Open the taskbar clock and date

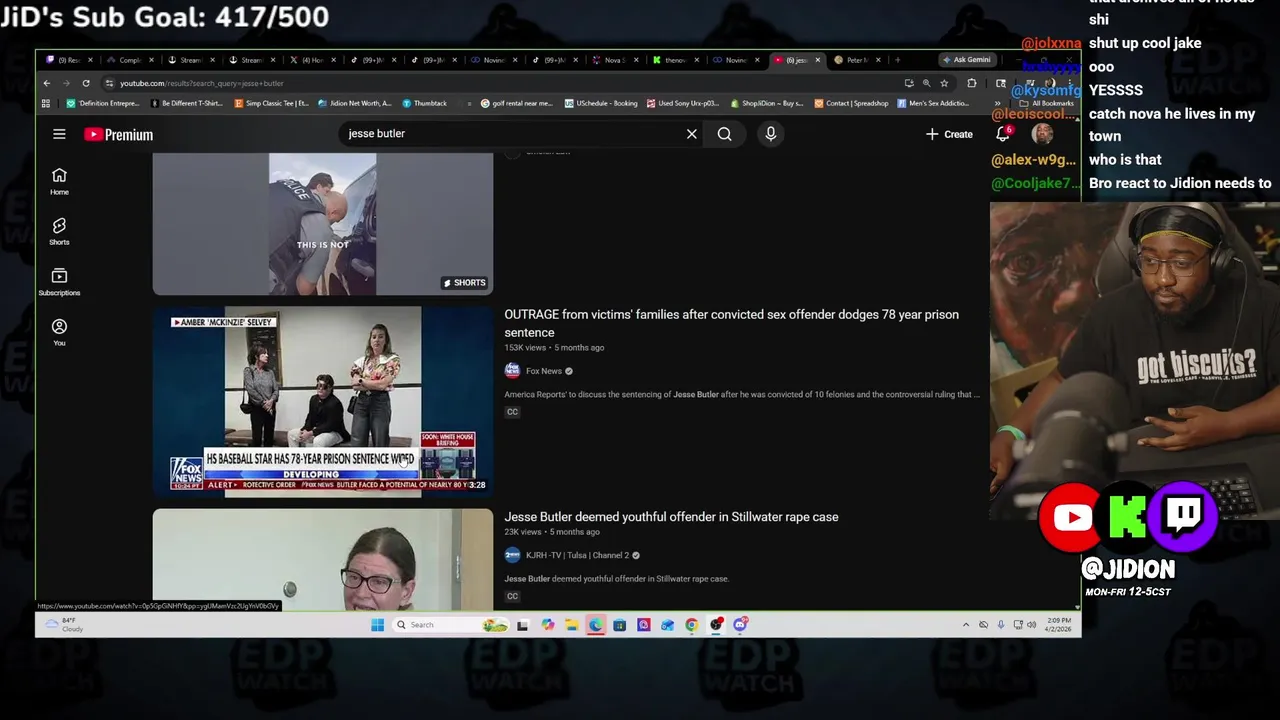click(1059, 625)
